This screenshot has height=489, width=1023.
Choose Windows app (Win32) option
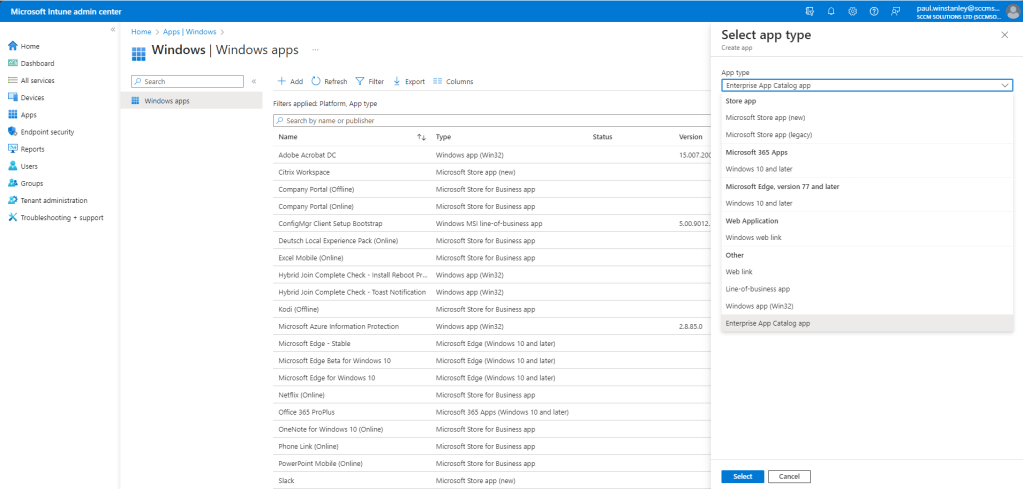coord(759,306)
